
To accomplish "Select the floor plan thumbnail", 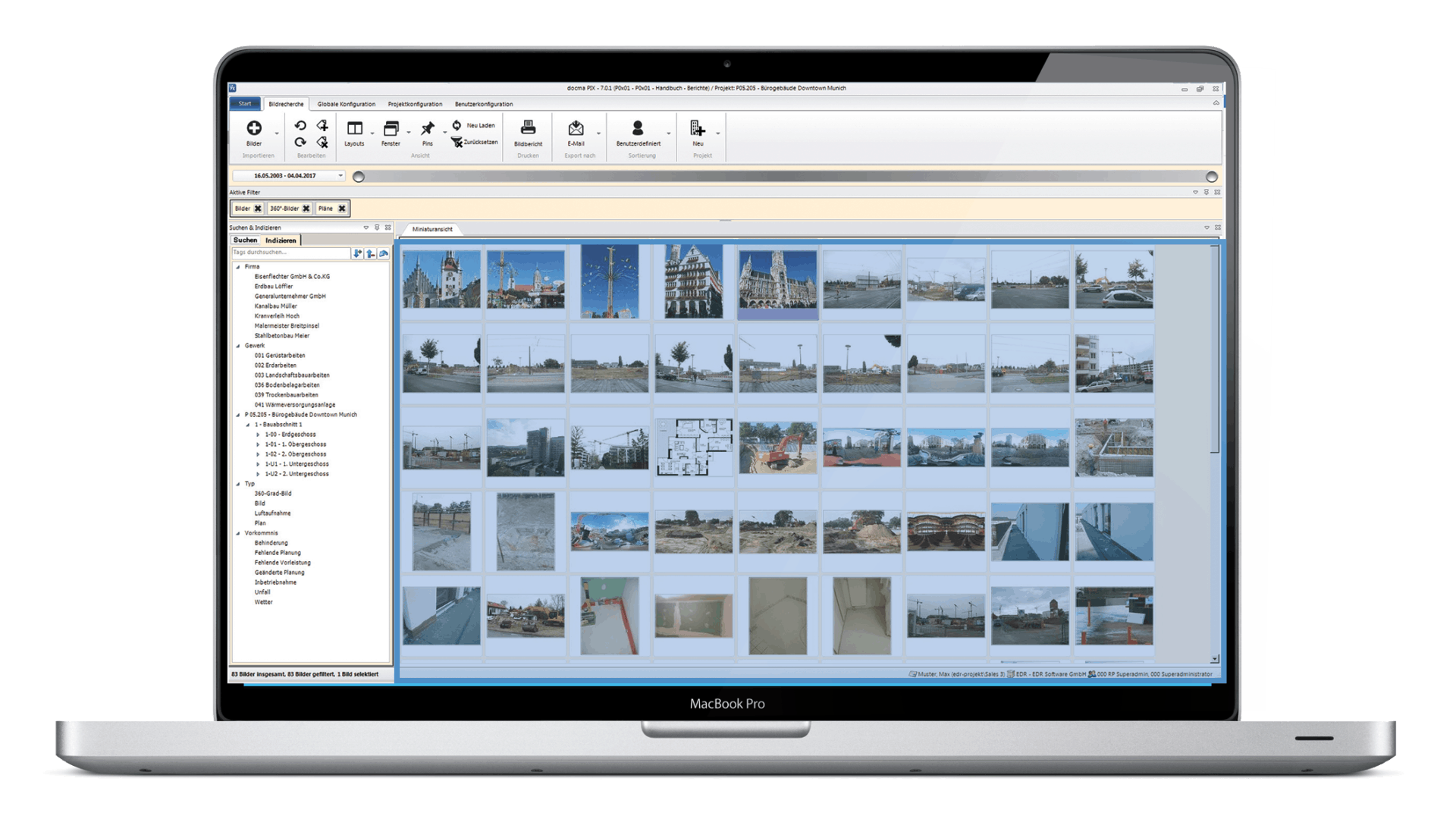I will pos(694,447).
